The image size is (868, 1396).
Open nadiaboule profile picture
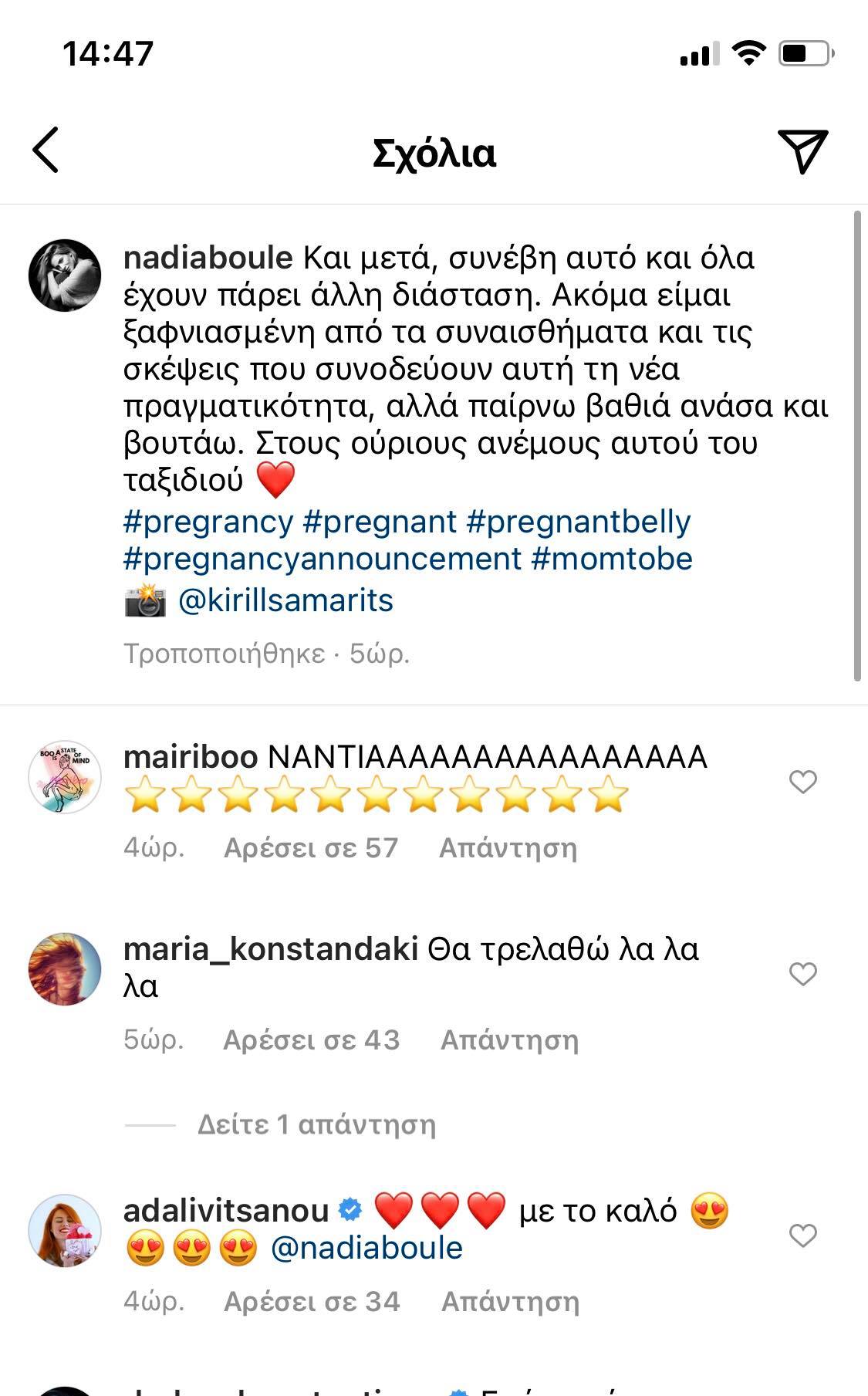[65, 275]
